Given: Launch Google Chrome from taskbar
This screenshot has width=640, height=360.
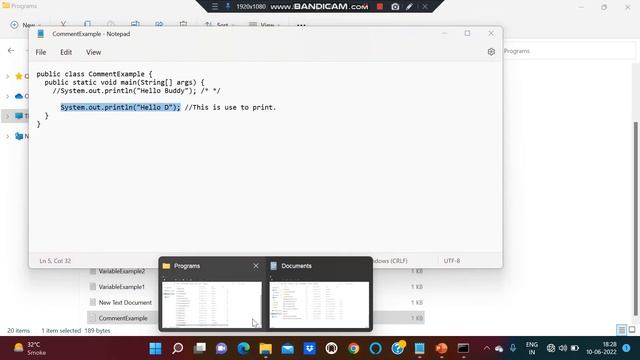Looking at the screenshot, I should tap(353, 348).
